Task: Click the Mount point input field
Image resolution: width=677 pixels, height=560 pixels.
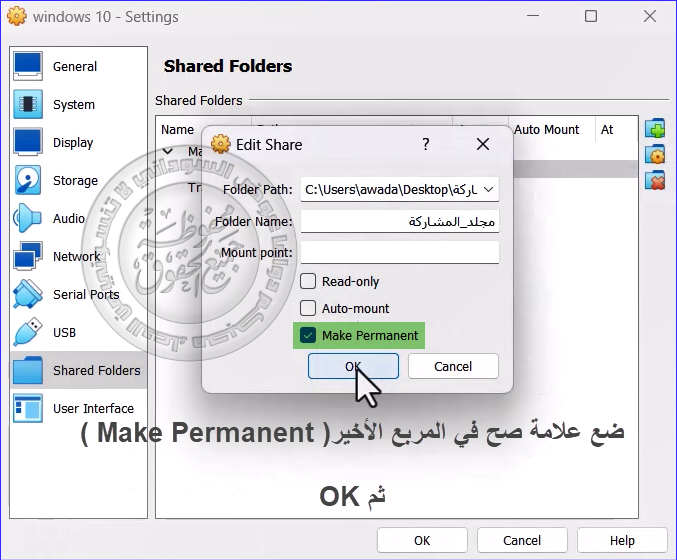Action: [399, 252]
